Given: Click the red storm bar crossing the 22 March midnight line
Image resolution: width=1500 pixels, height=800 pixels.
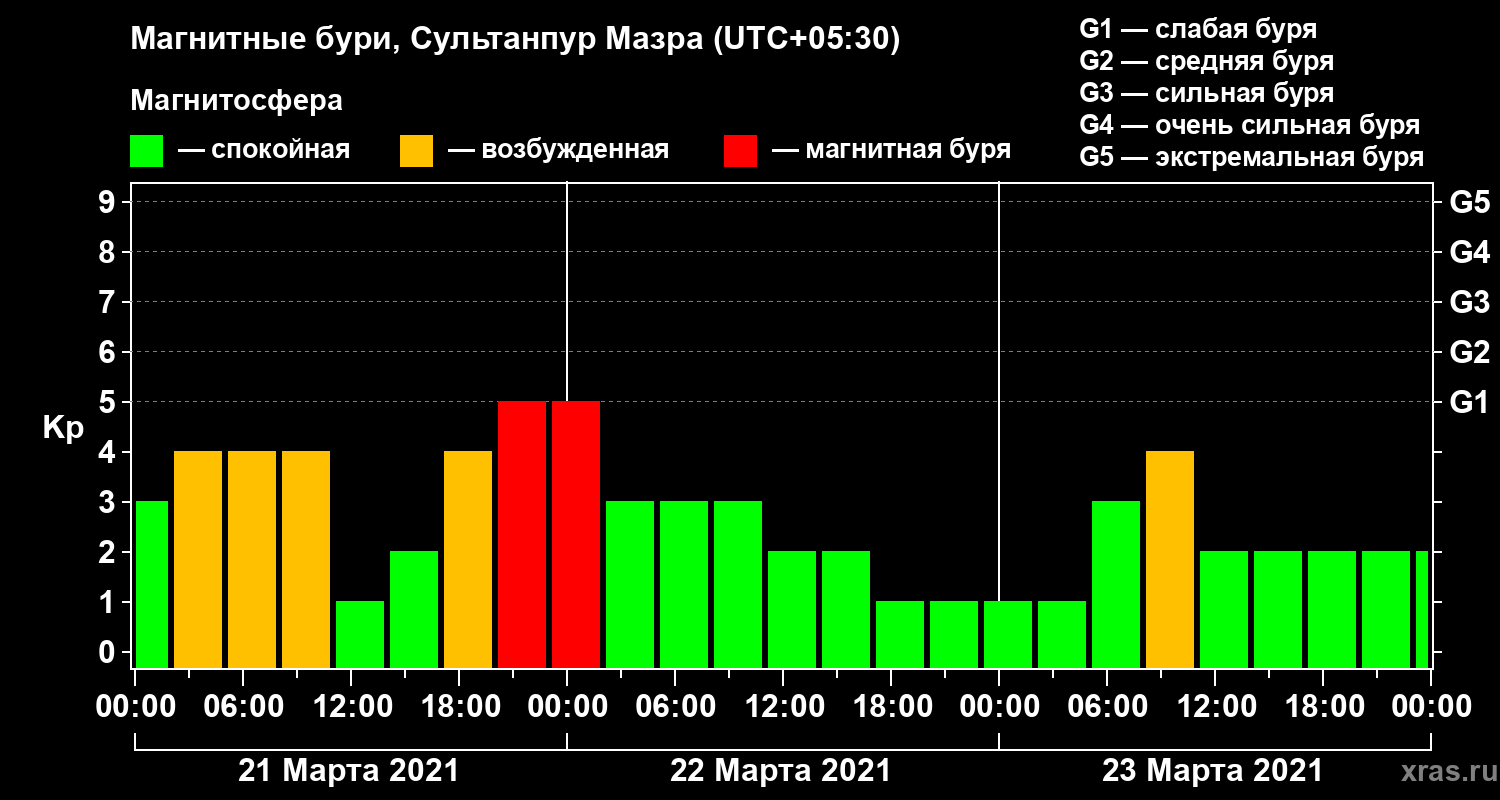Looking at the screenshot, I should (x=576, y=534).
